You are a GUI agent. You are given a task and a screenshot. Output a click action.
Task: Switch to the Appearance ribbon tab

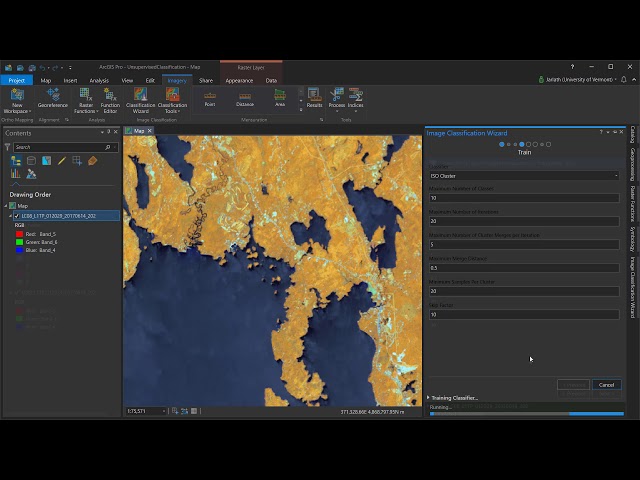239,80
